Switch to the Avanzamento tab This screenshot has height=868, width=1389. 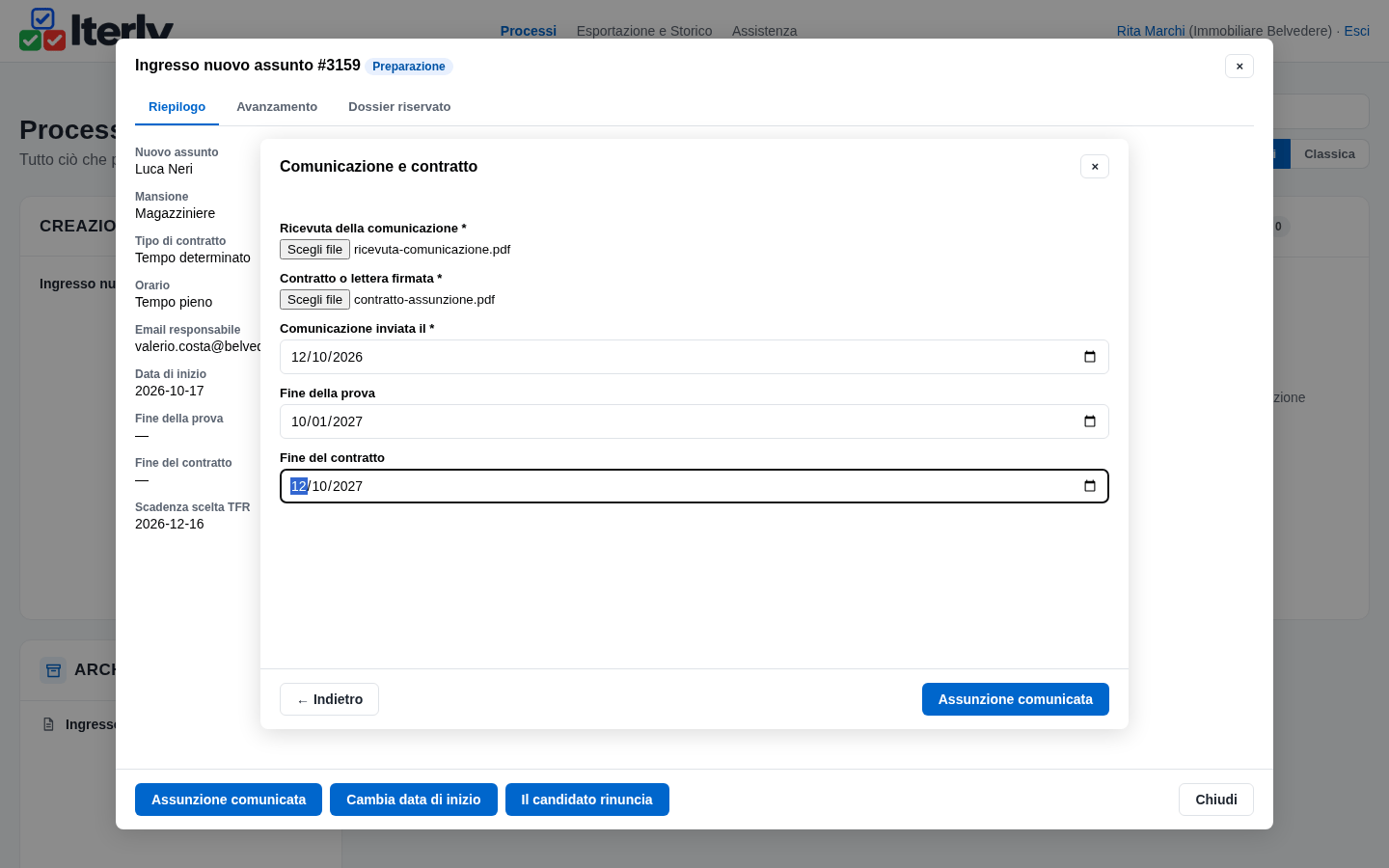[277, 107]
